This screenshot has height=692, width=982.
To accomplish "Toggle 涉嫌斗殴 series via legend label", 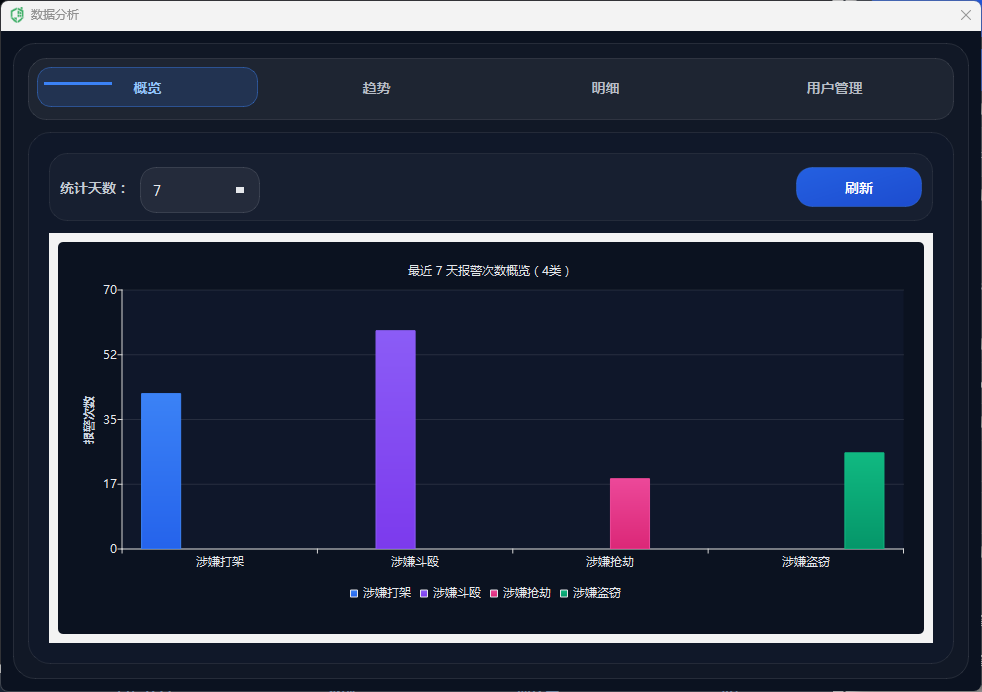I will [456, 593].
